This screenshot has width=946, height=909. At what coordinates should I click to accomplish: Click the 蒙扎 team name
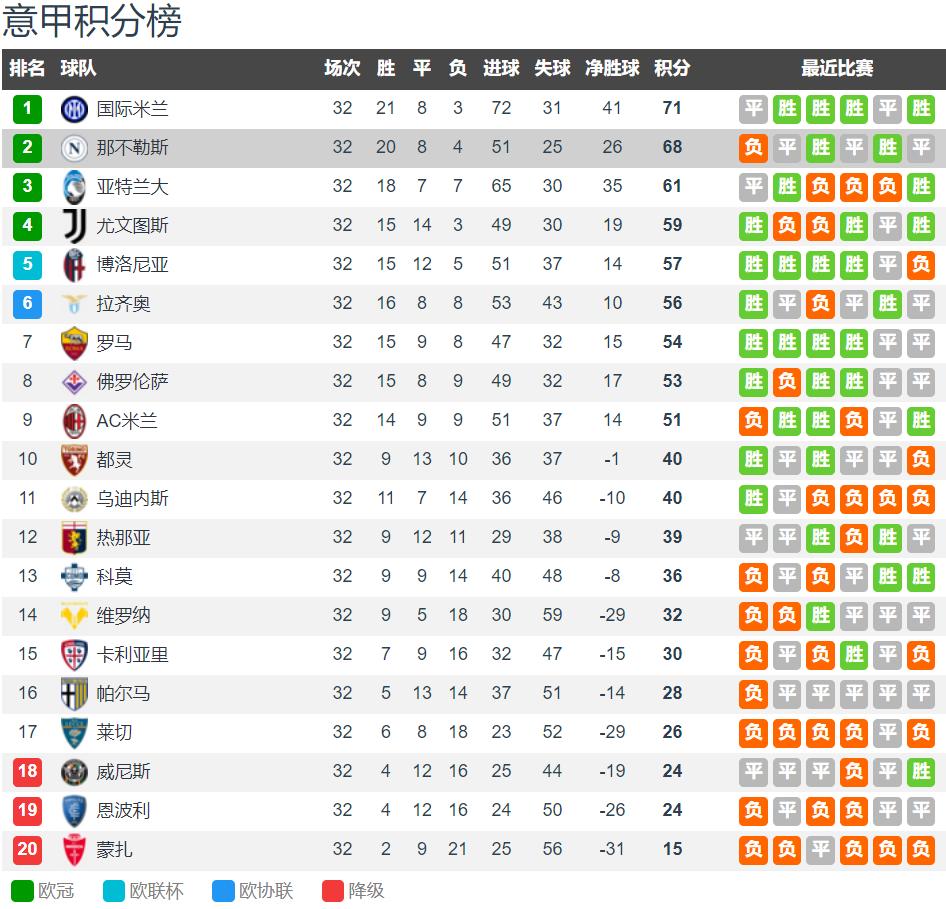click(x=114, y=850)
